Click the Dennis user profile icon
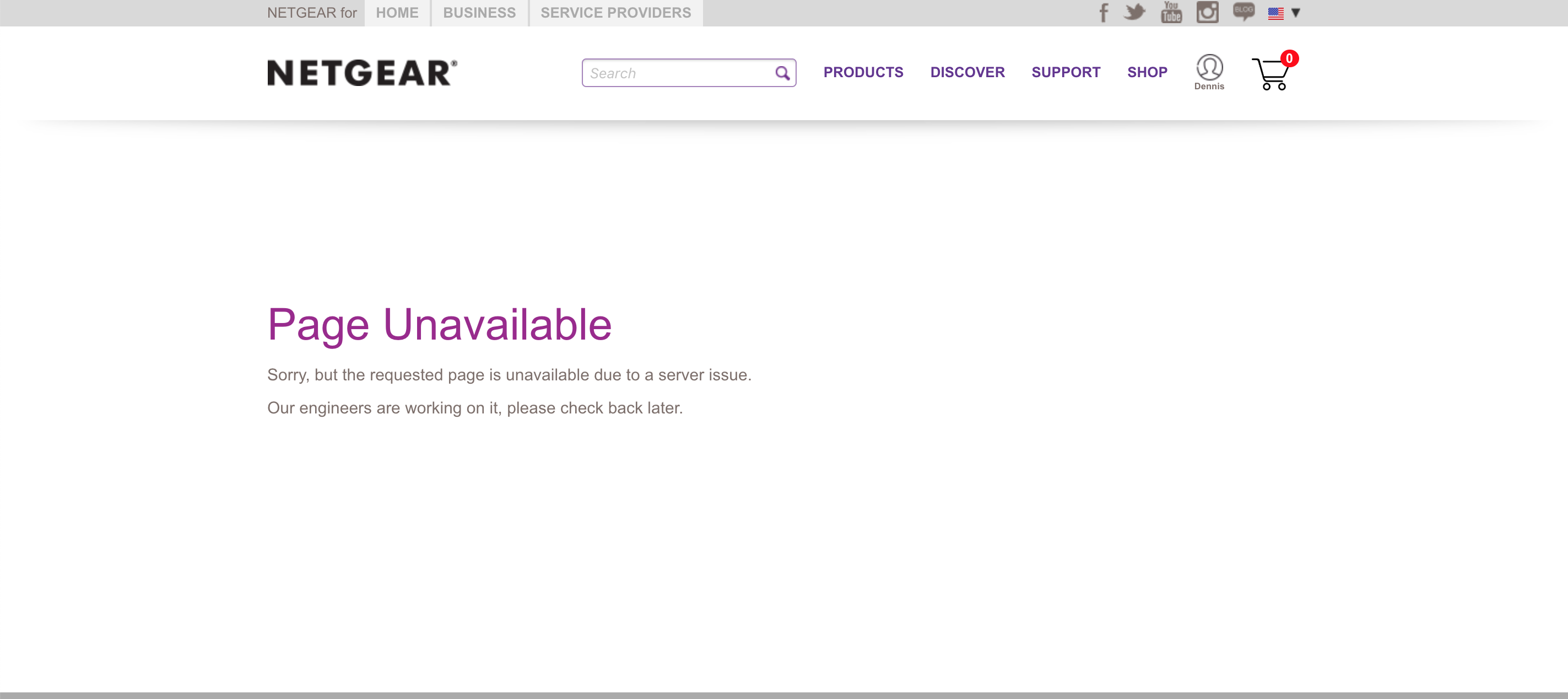 pyautogui.click(x=1209, y=68)
